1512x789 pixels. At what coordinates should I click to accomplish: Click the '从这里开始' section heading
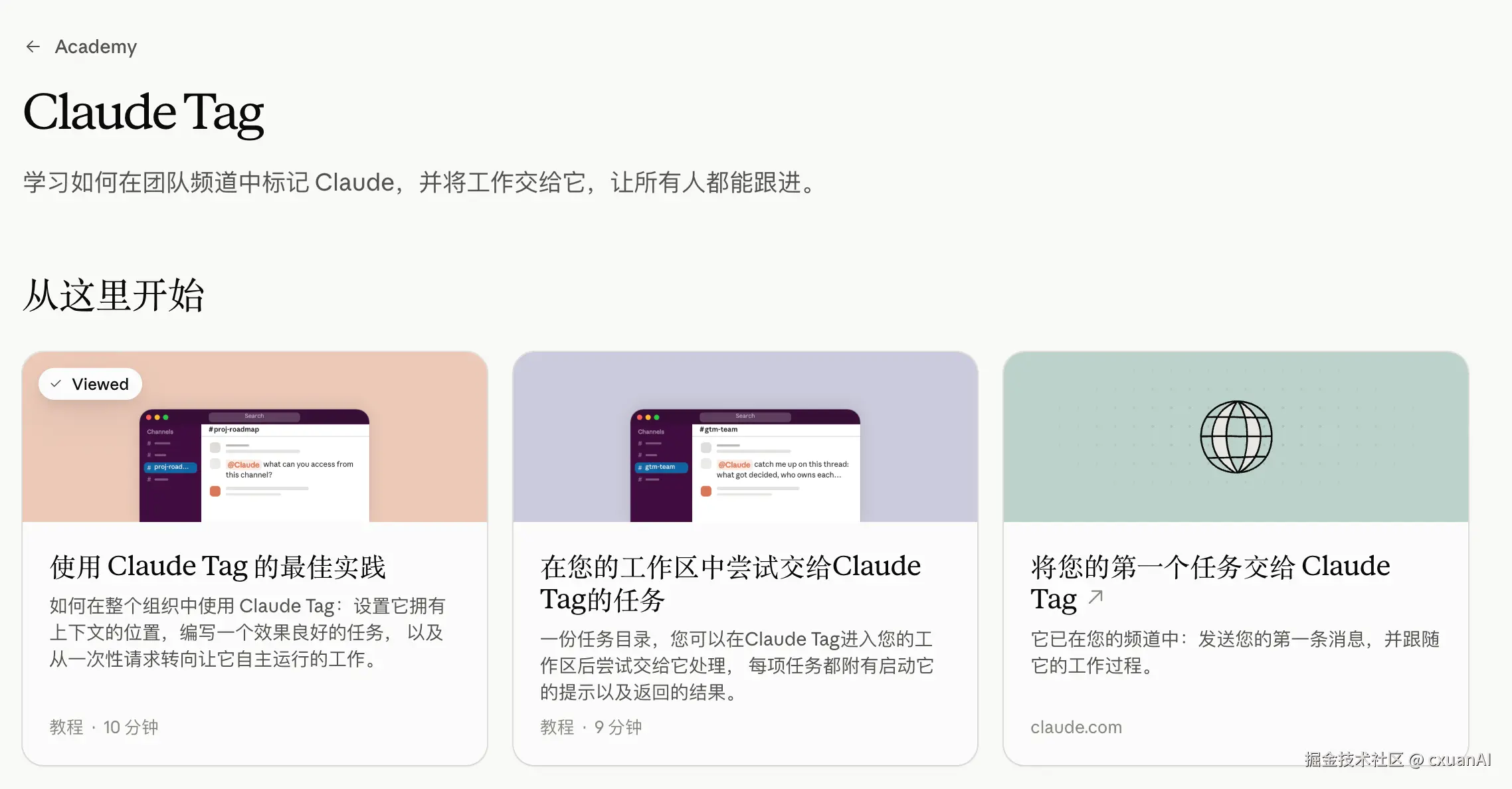click(114, 296)
